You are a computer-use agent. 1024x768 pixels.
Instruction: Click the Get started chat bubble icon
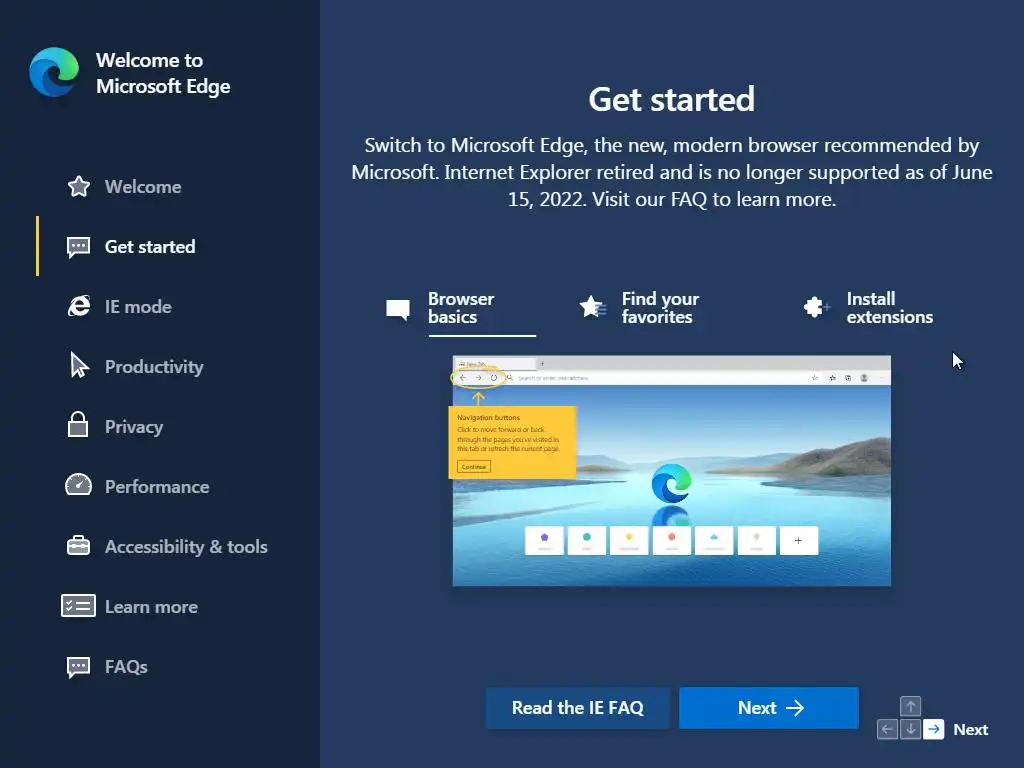pyautogui.click(x=78, y=248)
